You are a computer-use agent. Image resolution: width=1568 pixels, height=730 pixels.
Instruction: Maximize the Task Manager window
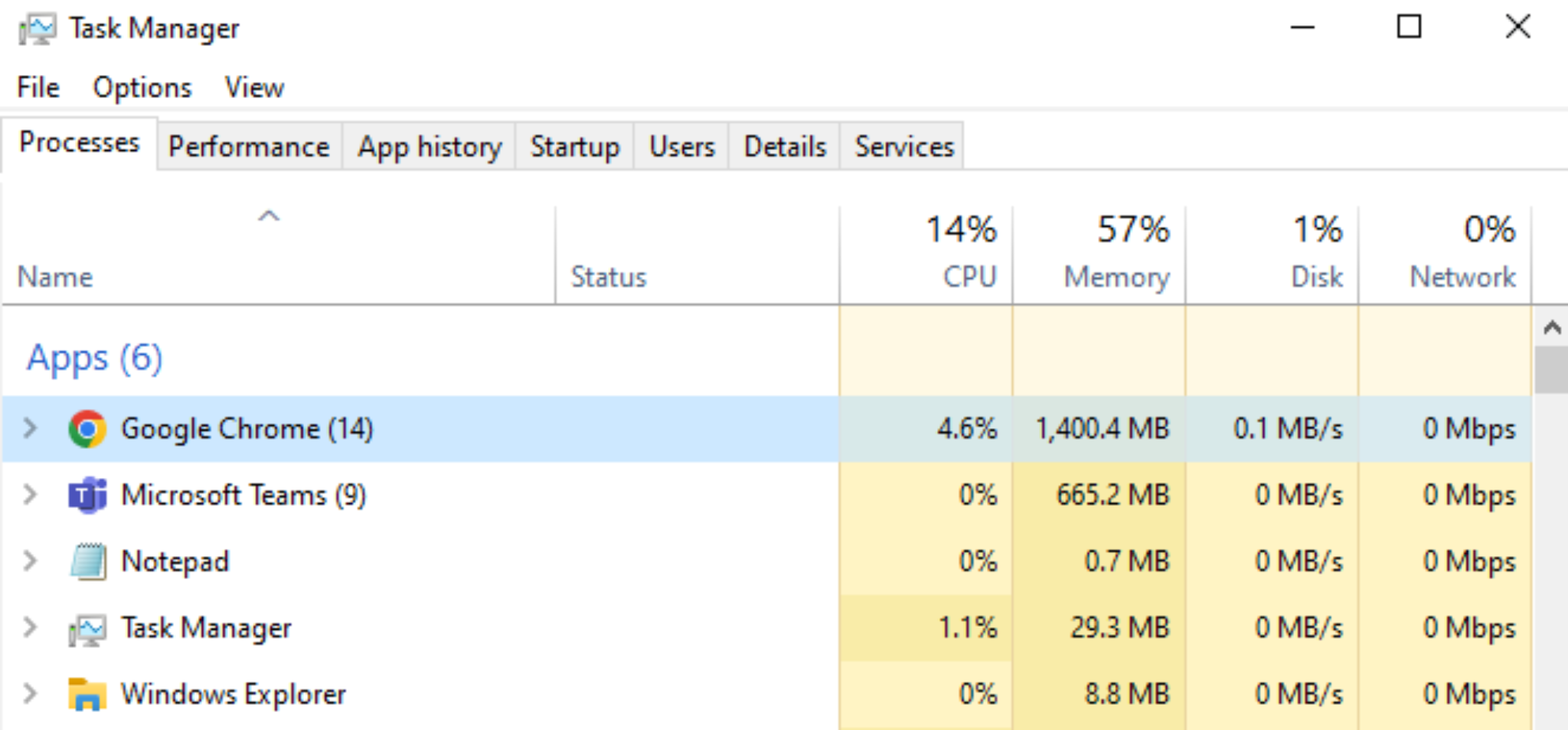(x=1409, y=27)
